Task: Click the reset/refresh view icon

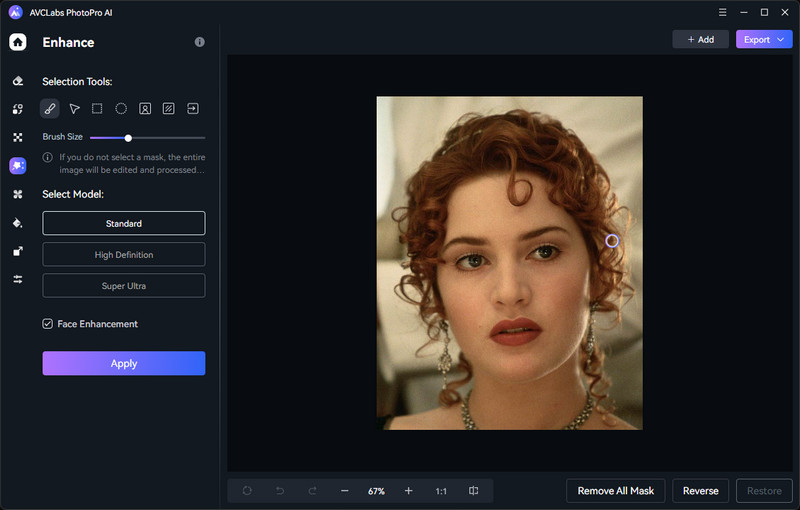Action: pyautogui.click(x=247, y=491)
